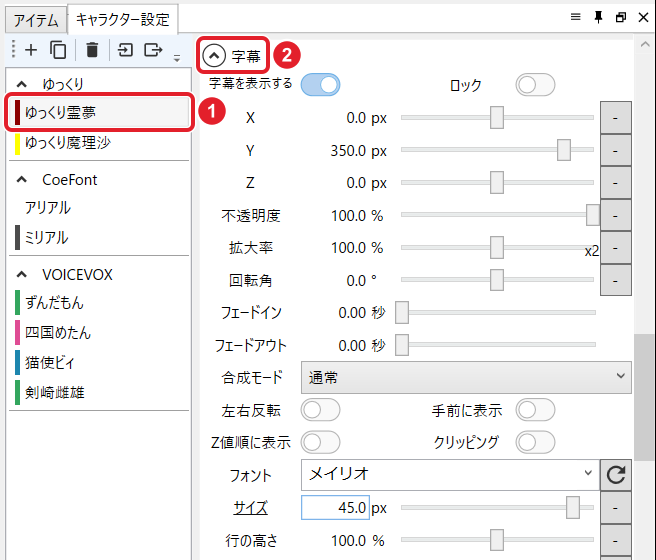Image resolution: width=656 pixels, height=560 pixels.
Task: Click the サイズ label link
Action: 250,508
